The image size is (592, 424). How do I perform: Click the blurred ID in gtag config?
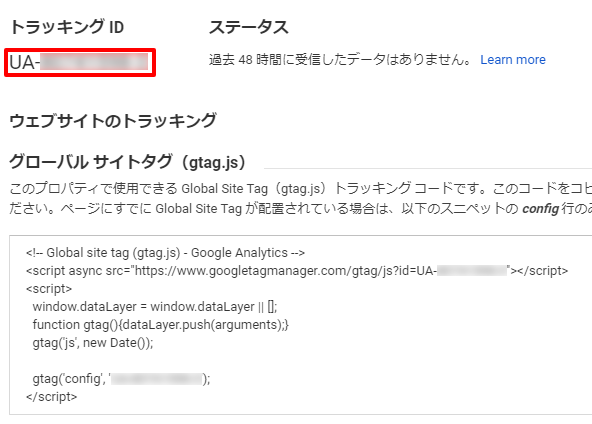(157, 379)
